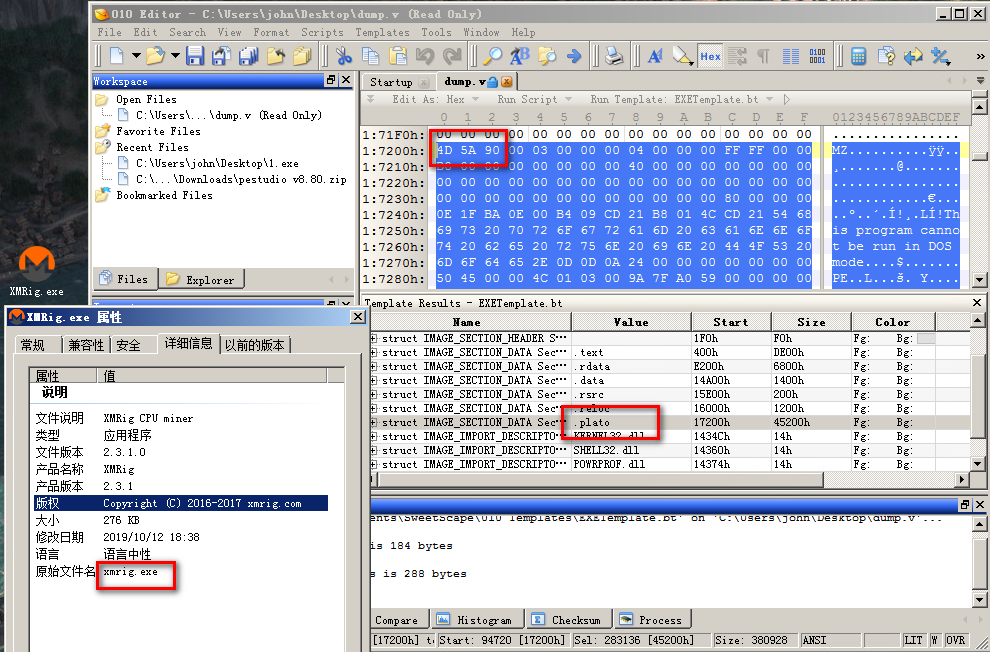990x652 pixels.
Task: Open the Run Template: EXETemplate.bt dropdown
Action: 769,99
